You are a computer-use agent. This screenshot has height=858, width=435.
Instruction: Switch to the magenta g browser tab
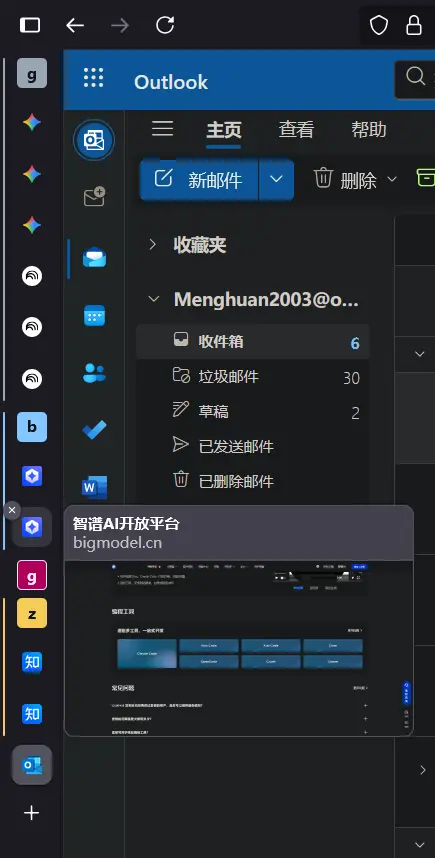coord(32,575)
